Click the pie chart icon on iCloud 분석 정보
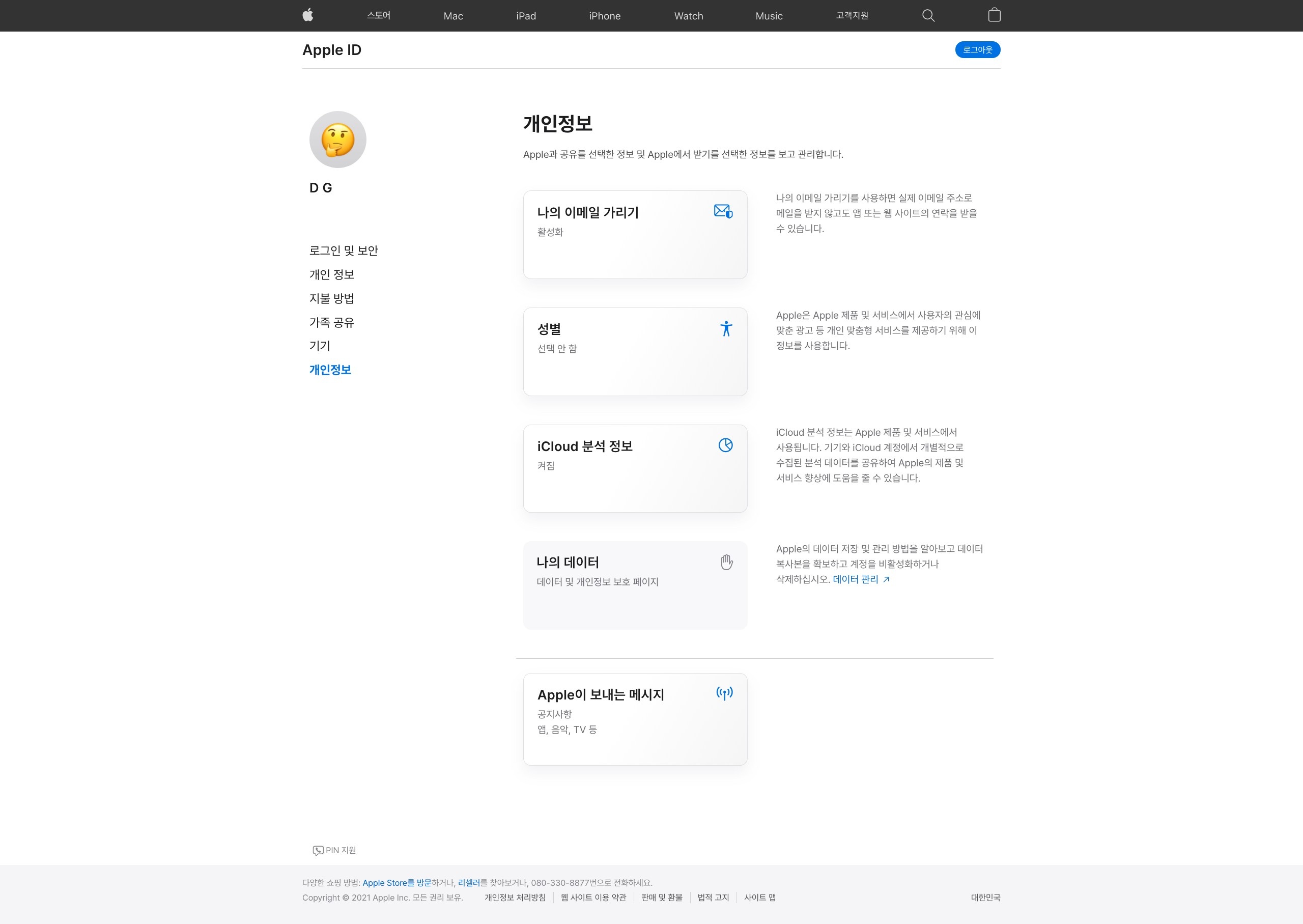 [x=725, y=445]
